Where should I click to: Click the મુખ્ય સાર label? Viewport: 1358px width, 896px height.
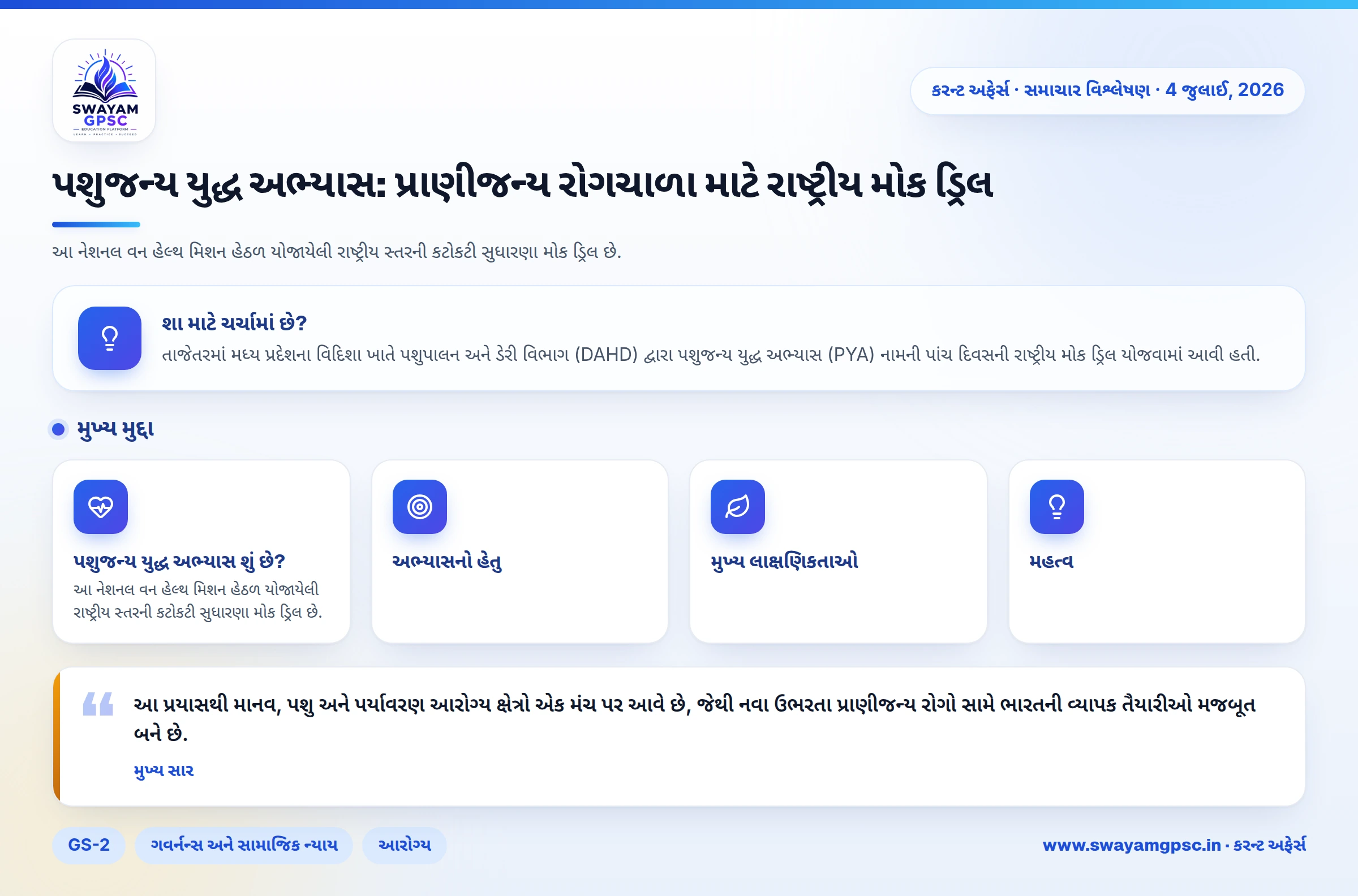tap(164, 771)
